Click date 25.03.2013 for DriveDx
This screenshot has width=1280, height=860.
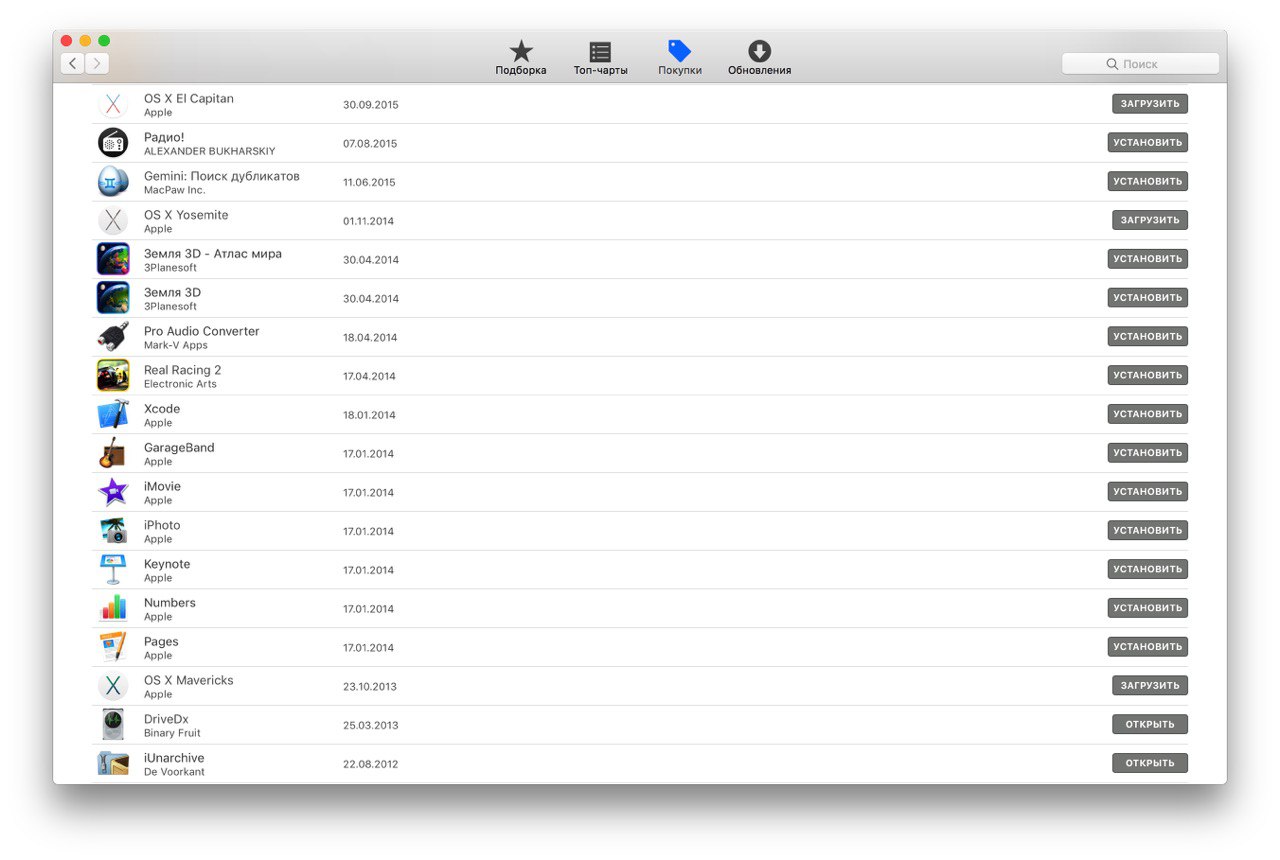(x=370, y=726)
